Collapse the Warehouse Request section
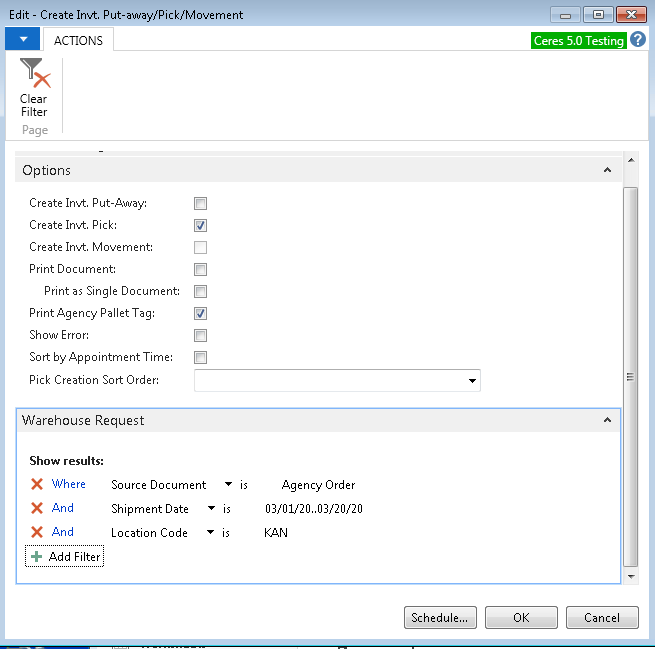Screen dimensions: 655x649 (607, 421)
